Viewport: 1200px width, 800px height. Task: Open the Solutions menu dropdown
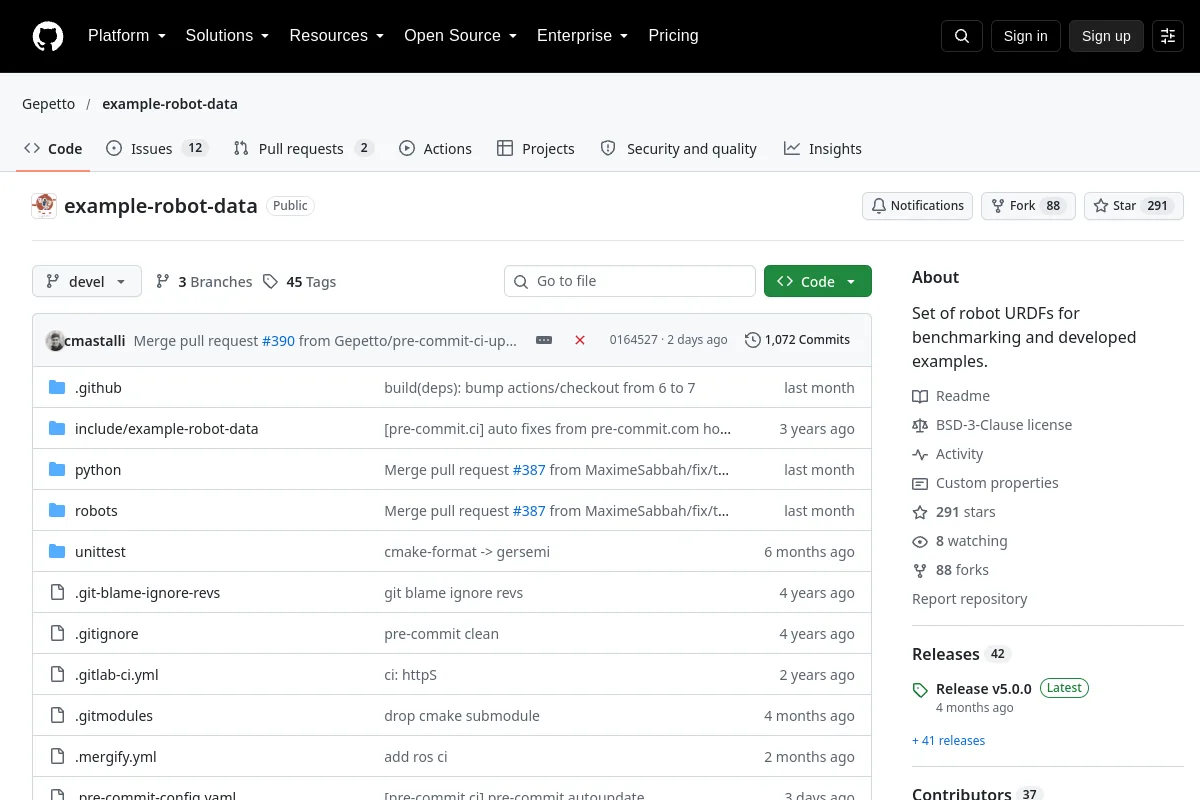pyautogui.click(x=227, y=36)
